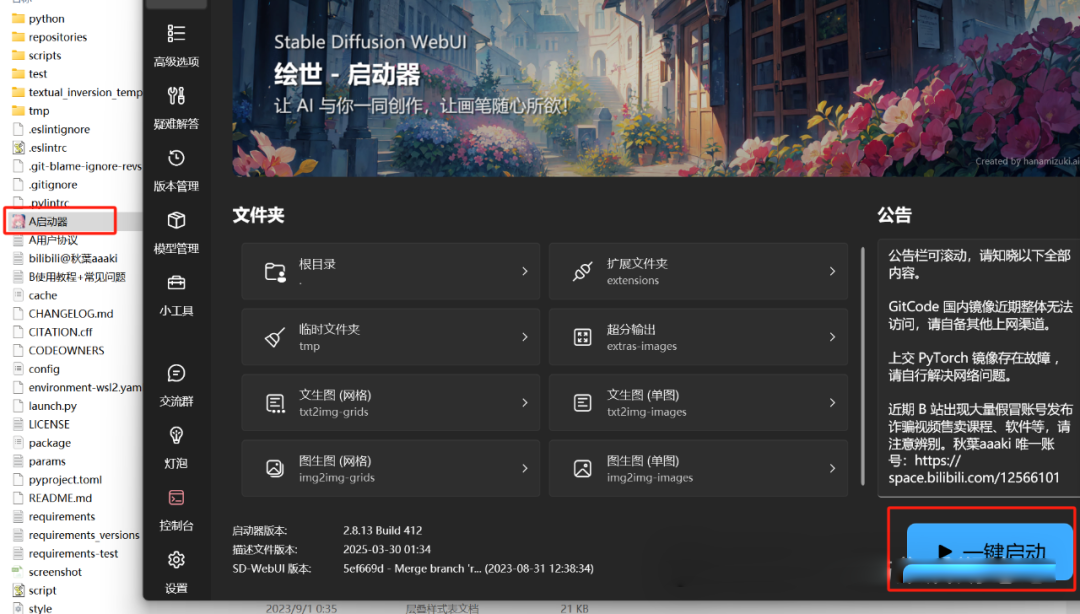Open 高级选项 advanced options in sidebar
The image size is (1080, 614).
point(176,46)
